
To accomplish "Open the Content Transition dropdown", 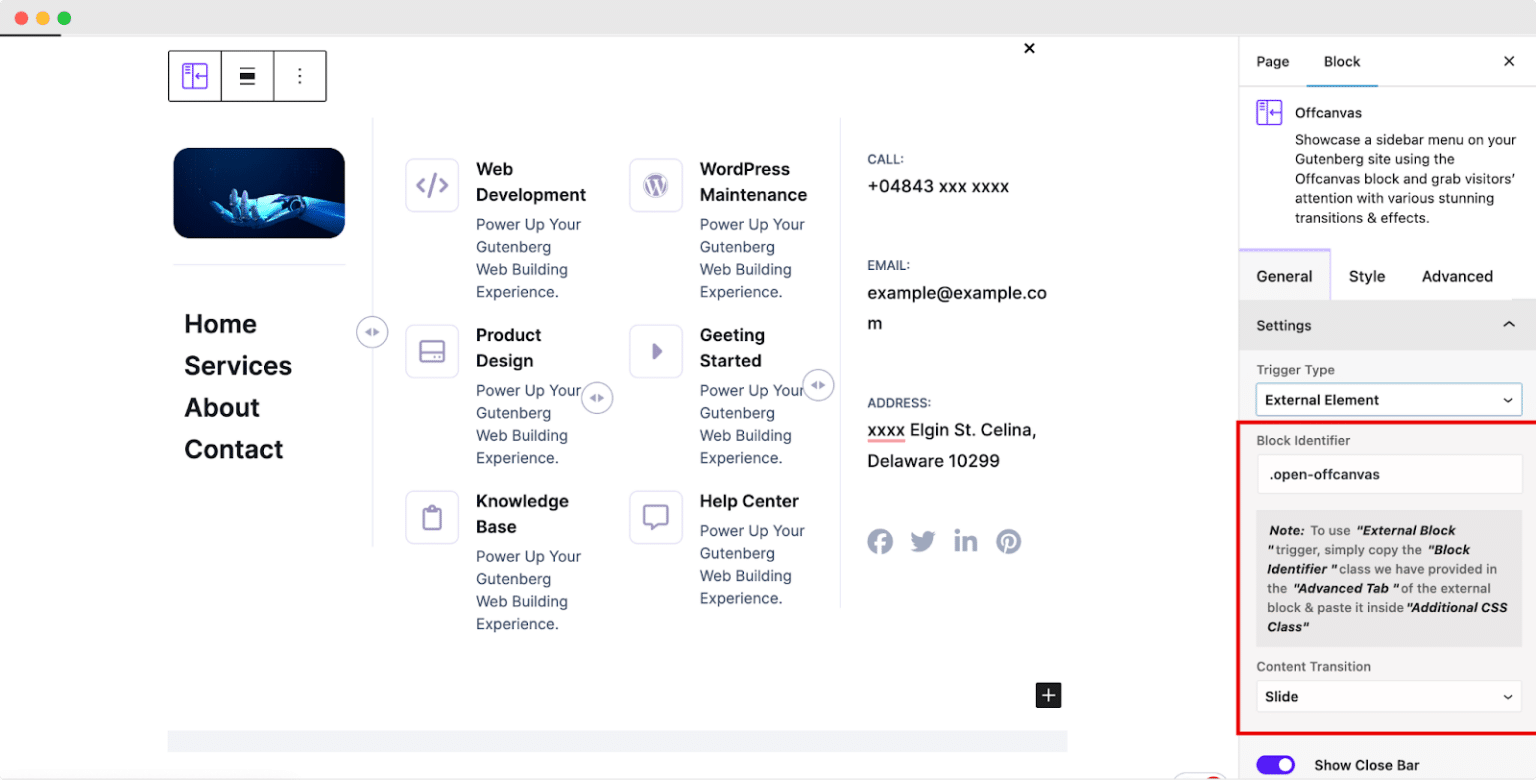I will 1387,696.
